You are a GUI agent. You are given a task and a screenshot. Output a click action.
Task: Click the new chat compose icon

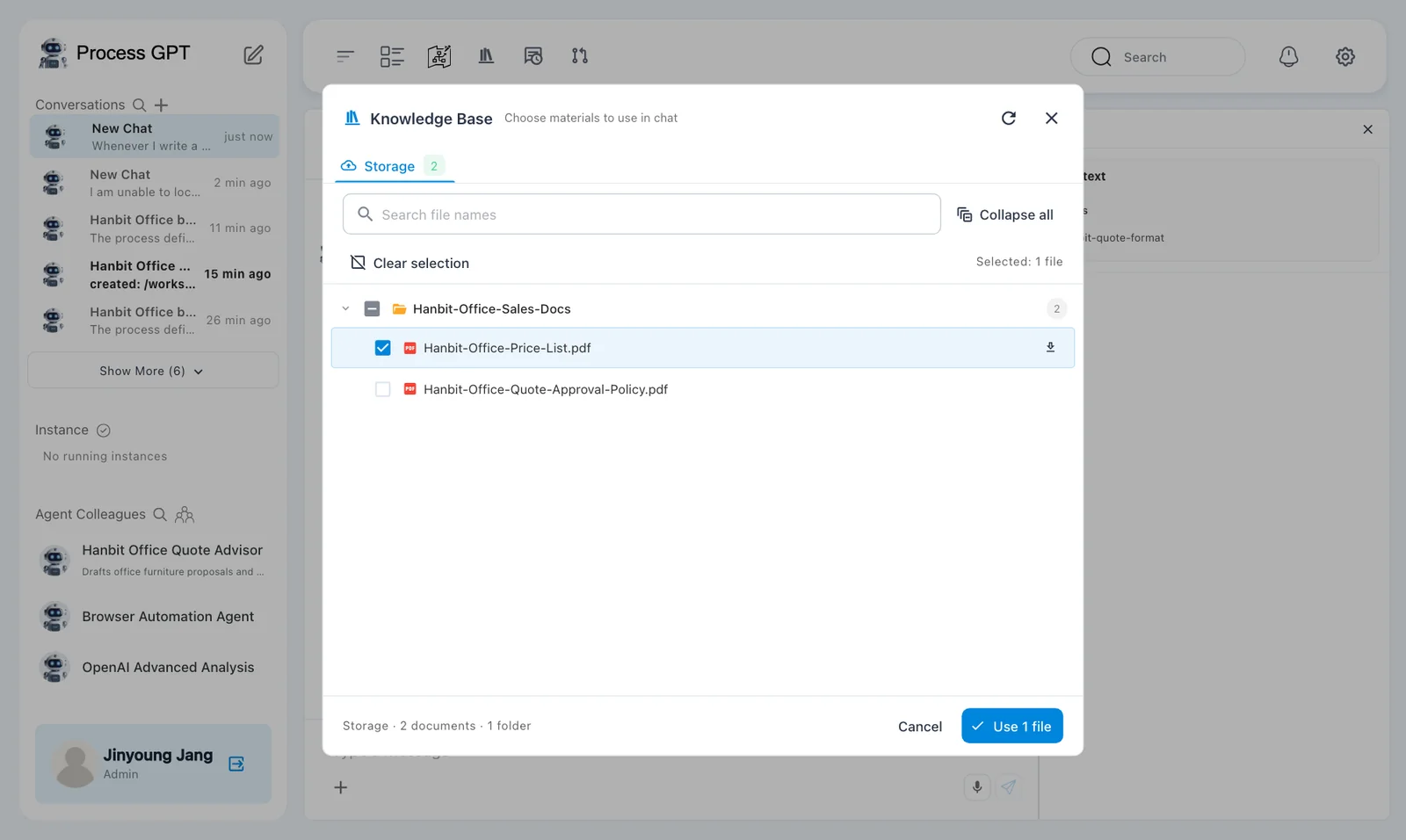click(253, 54)
